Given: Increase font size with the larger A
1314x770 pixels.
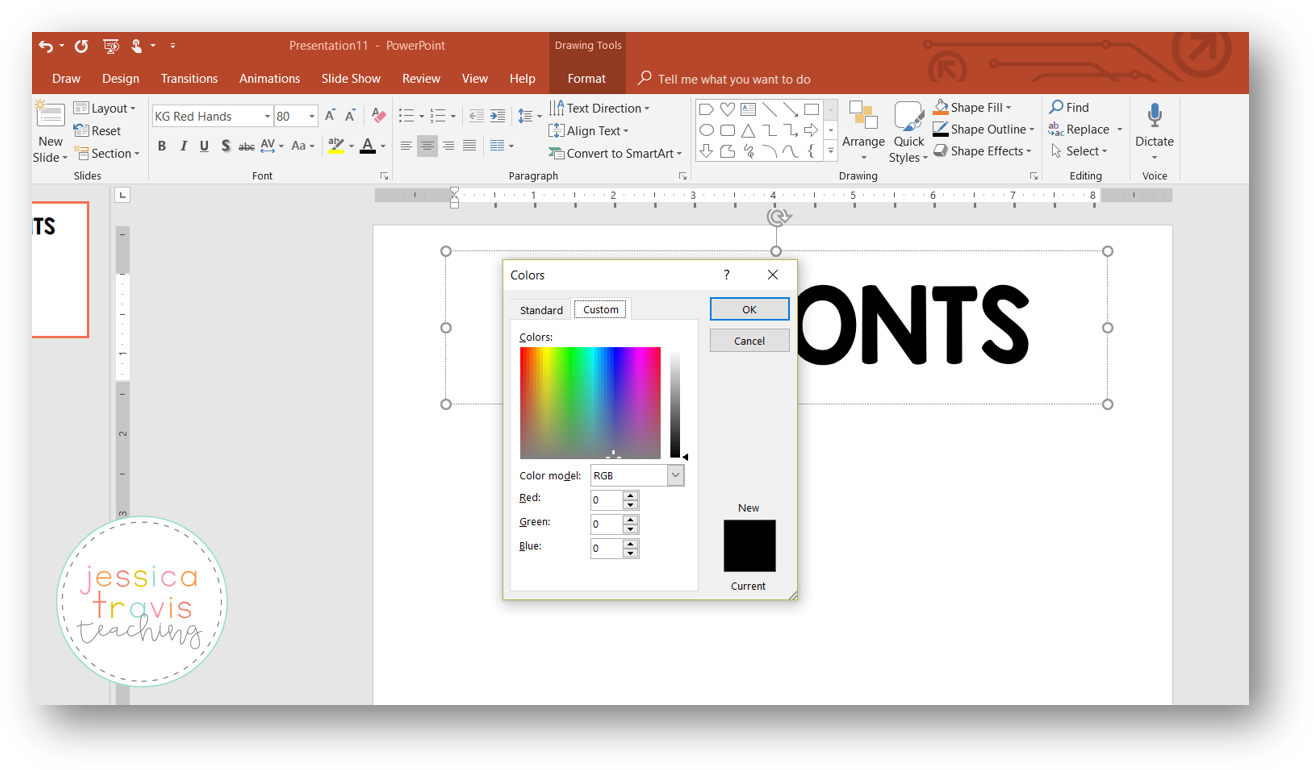Looking at the screenshot, I should [330, 116].
